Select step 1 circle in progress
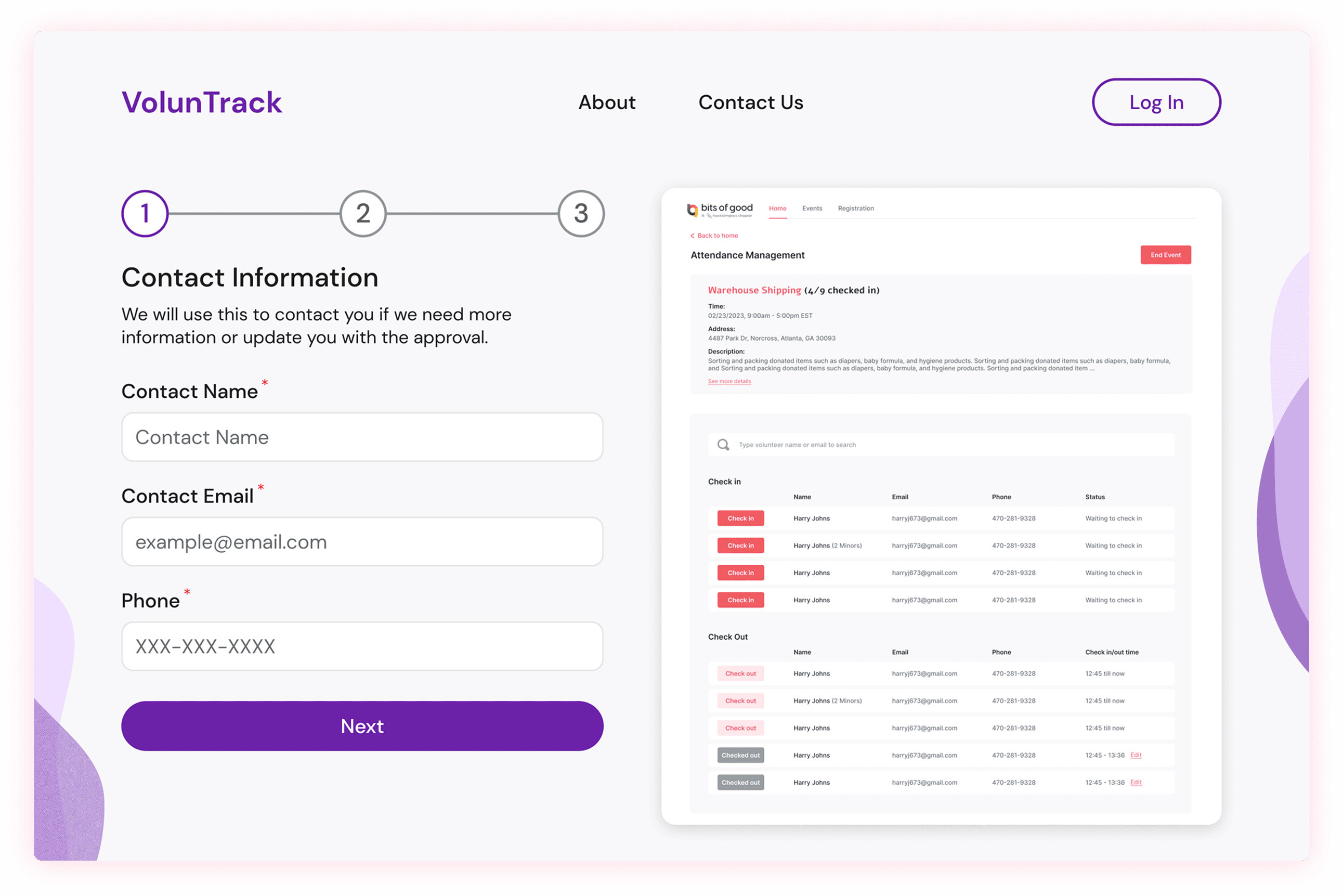 (x=145, y=214)
